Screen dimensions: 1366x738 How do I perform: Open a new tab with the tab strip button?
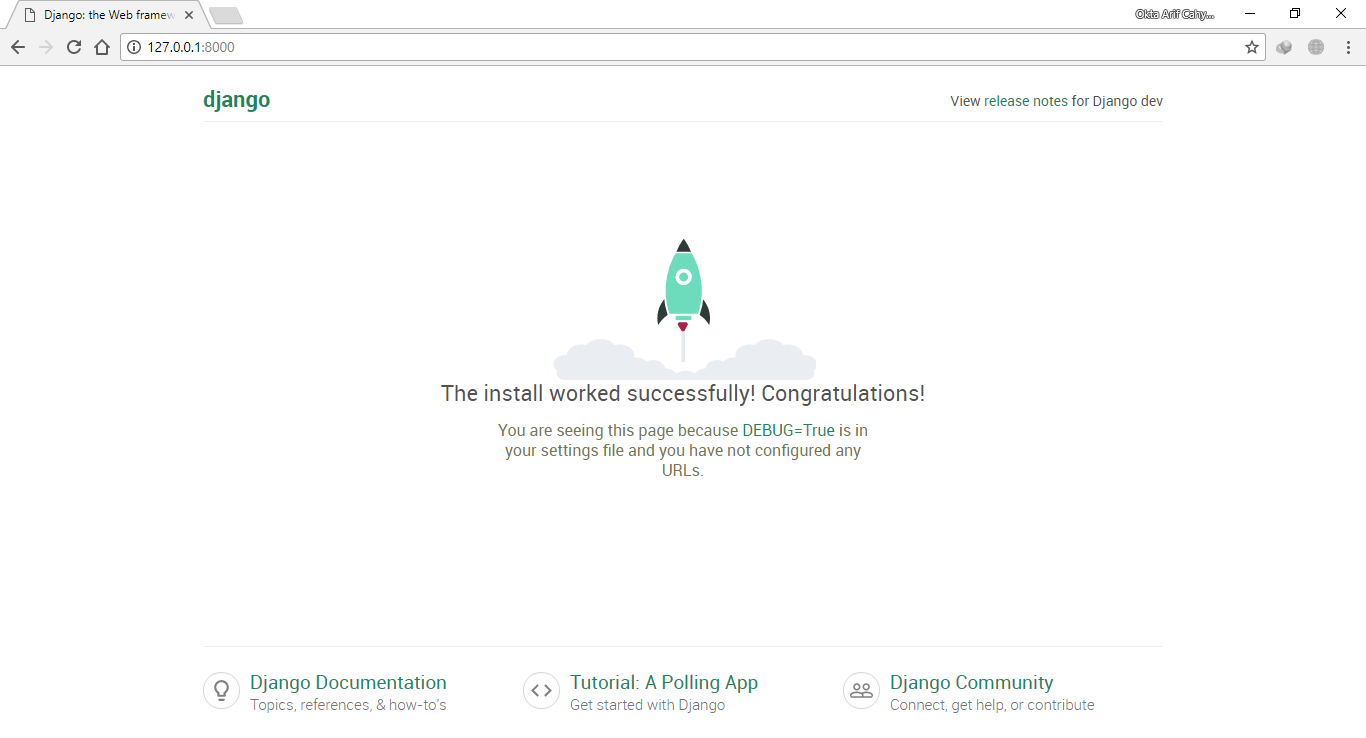(x=226, y=15)
